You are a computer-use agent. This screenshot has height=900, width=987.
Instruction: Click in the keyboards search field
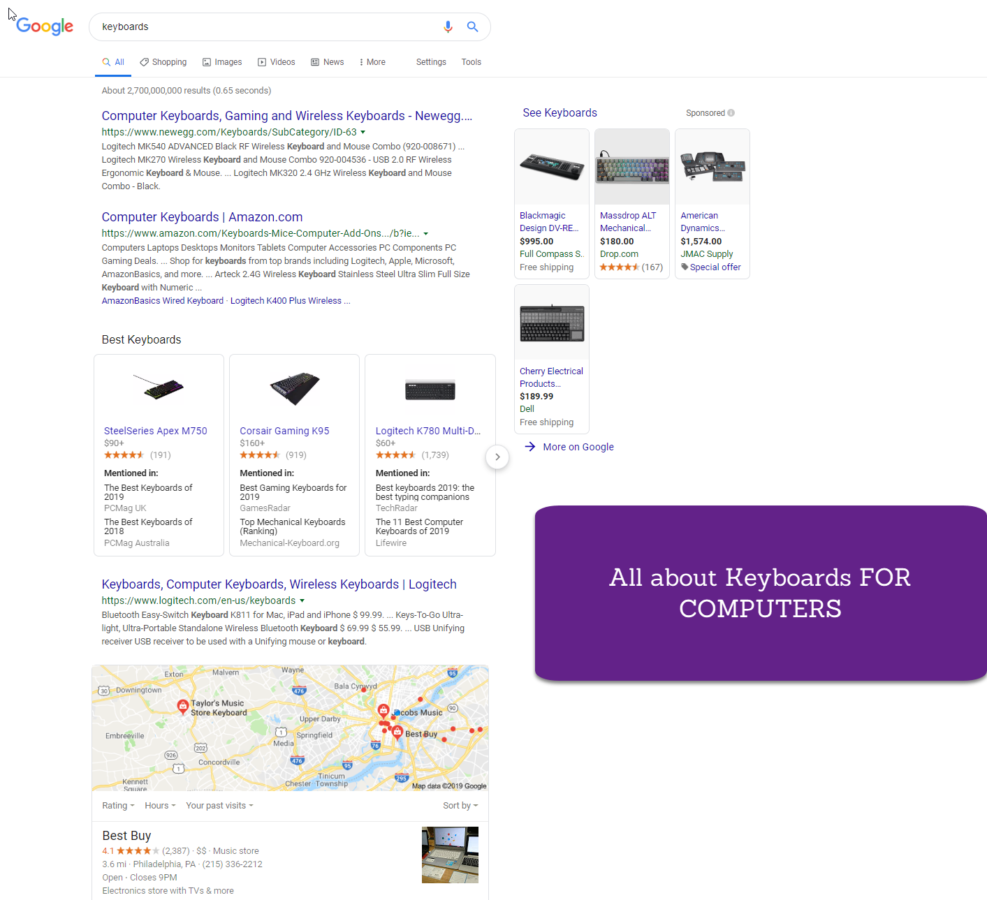coord(260,27)
